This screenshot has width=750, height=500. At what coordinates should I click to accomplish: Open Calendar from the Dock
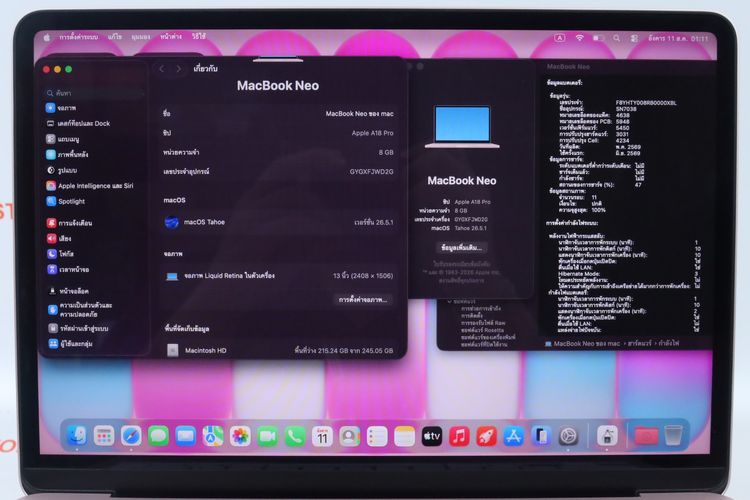(x=322, y=436)
